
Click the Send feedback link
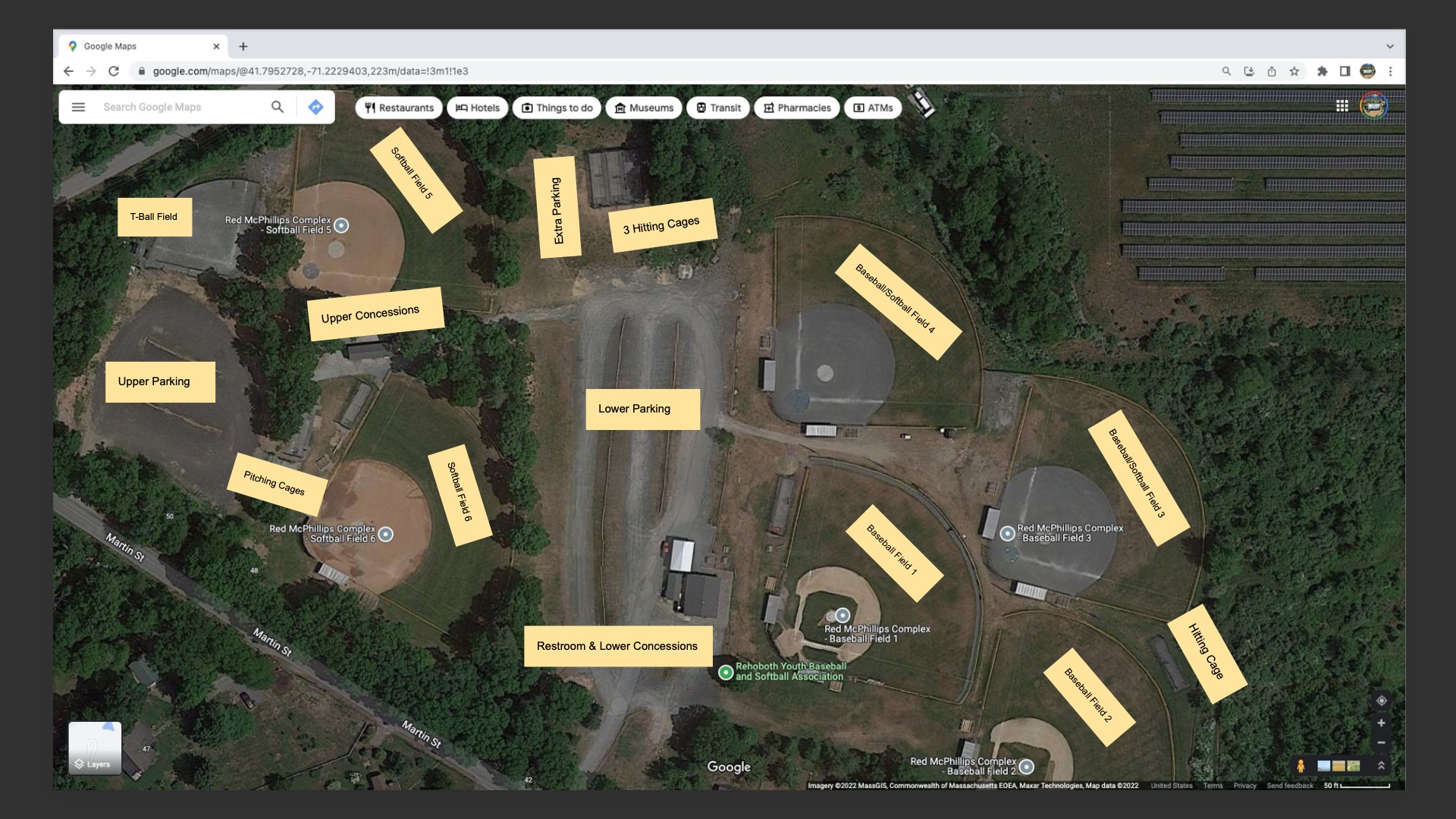(1289, 786)
